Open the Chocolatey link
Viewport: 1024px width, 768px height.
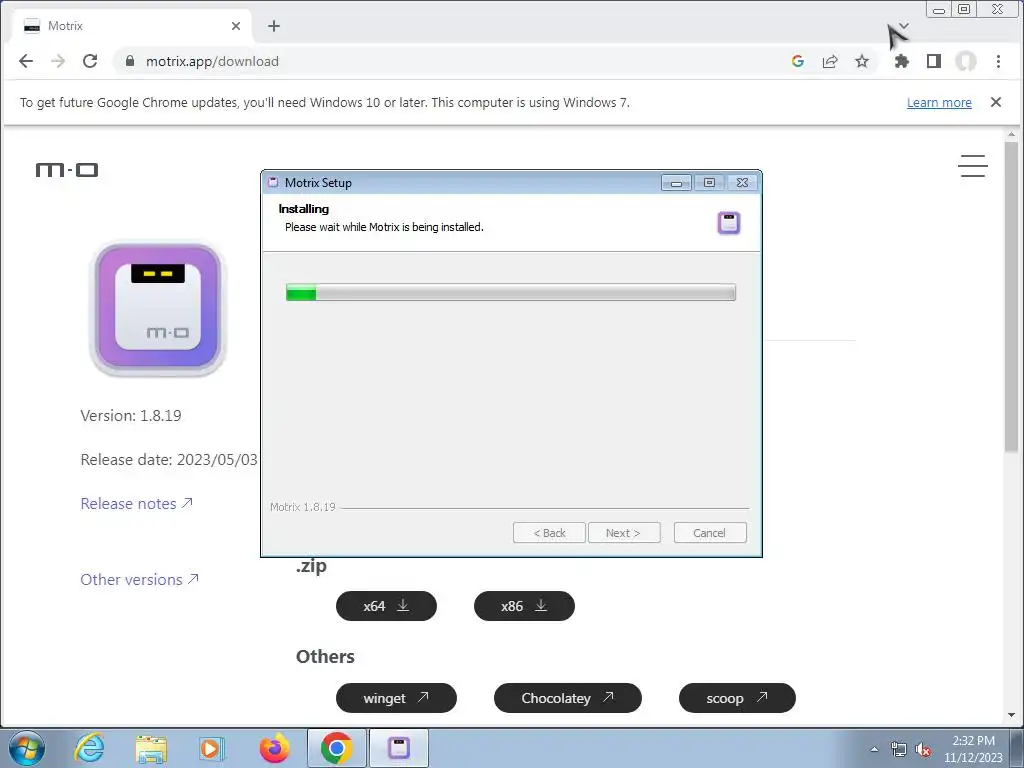(x=568, y=698)
